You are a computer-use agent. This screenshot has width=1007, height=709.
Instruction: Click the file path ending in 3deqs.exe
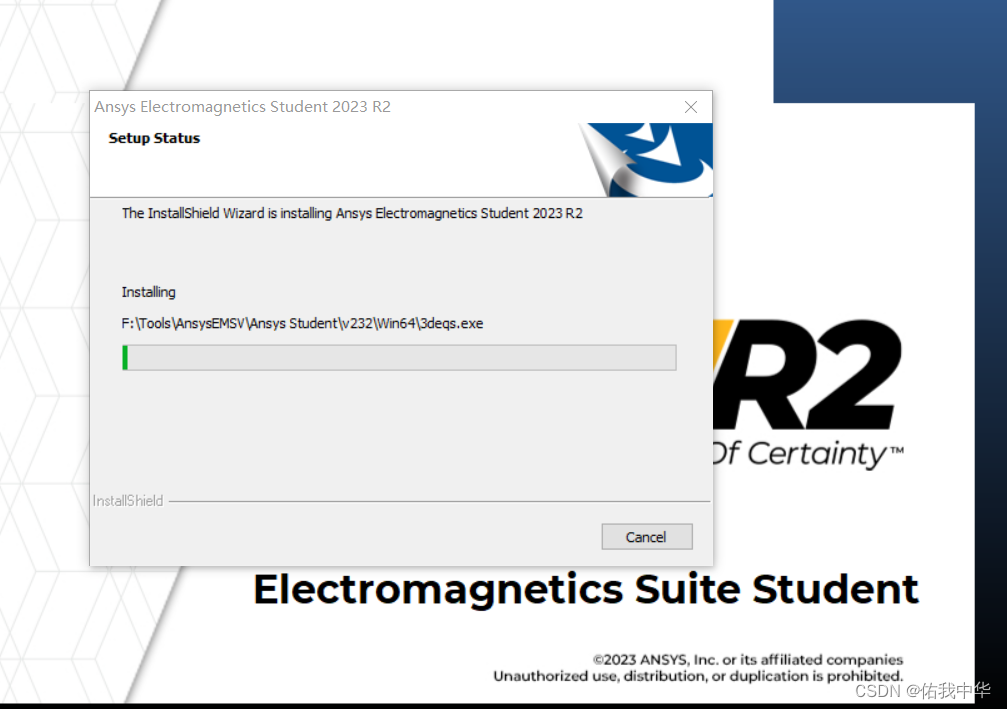(x=302, y=323)
